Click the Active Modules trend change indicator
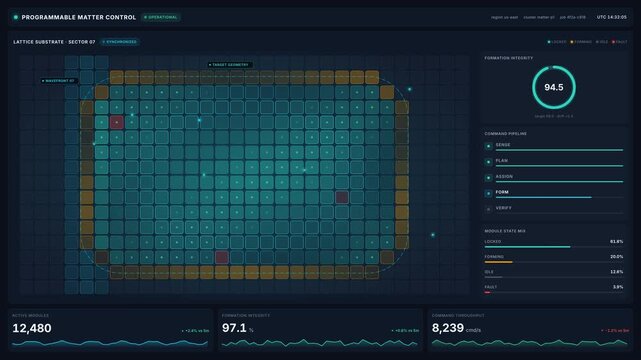This screenshot has width=641, height=360. [195, 331]
